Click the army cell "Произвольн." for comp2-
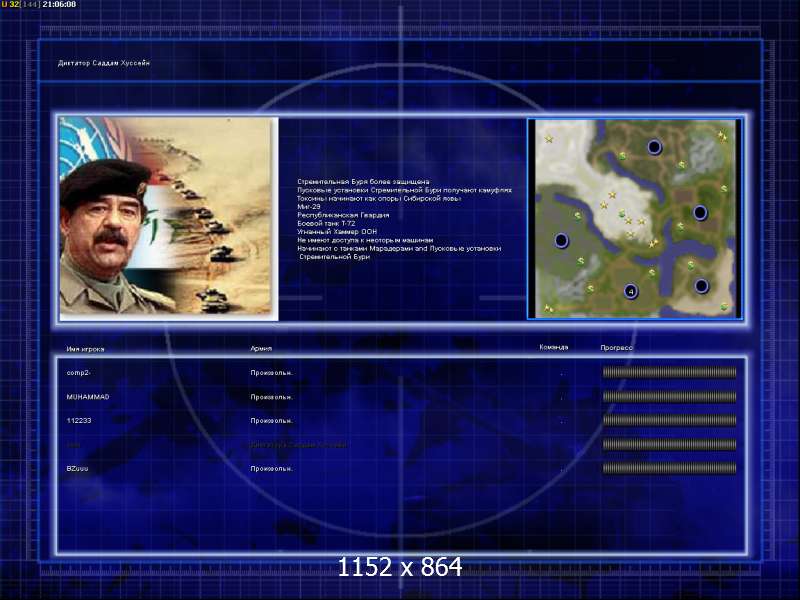800x600 pixels. pos(271,373)
